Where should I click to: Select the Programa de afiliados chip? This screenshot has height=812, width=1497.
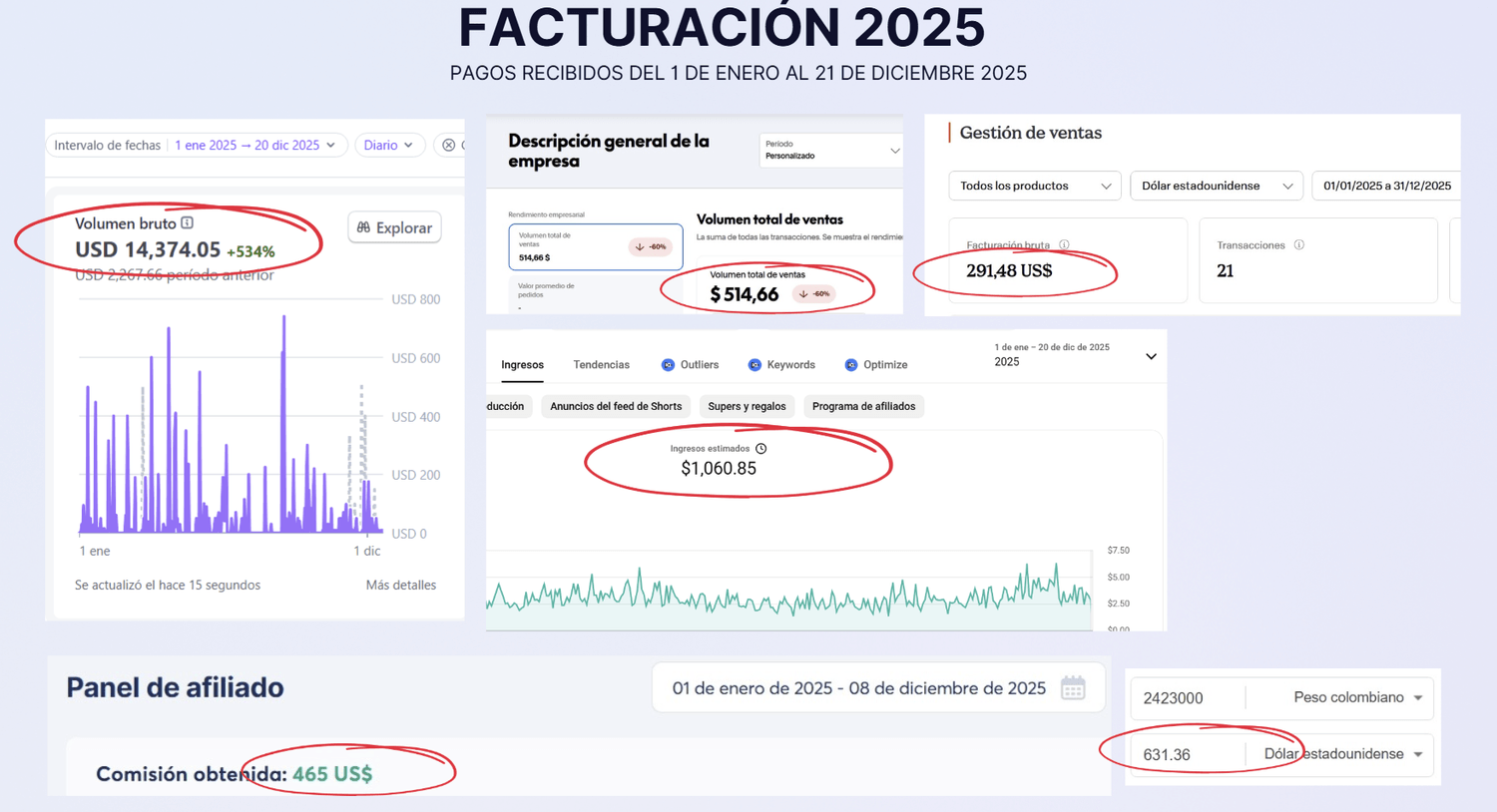[x=863, y=406]
